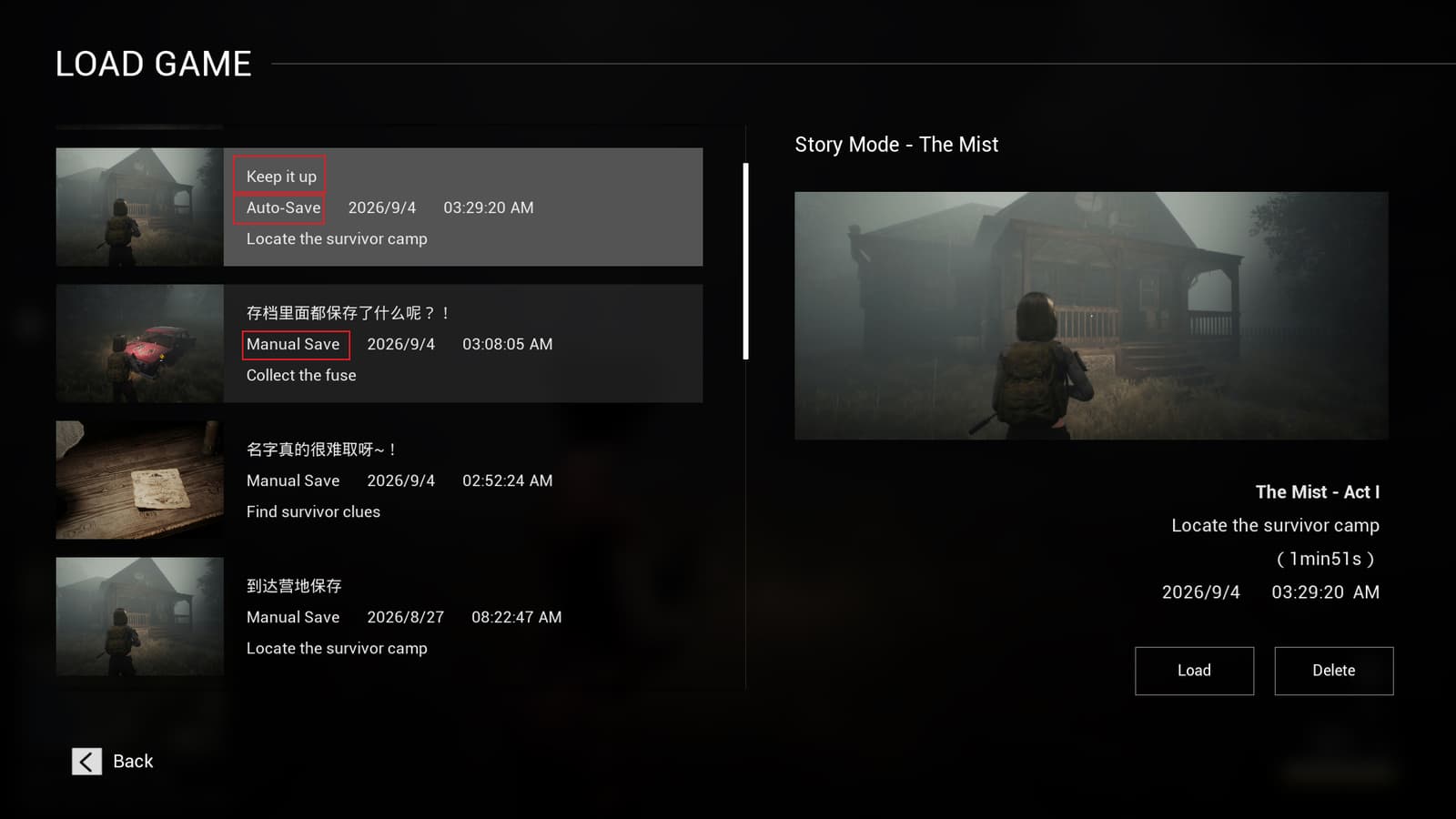1456x819 pixels.
Task: Click the 'Story Mode - The Mist' heading
Action: [896, 145]
